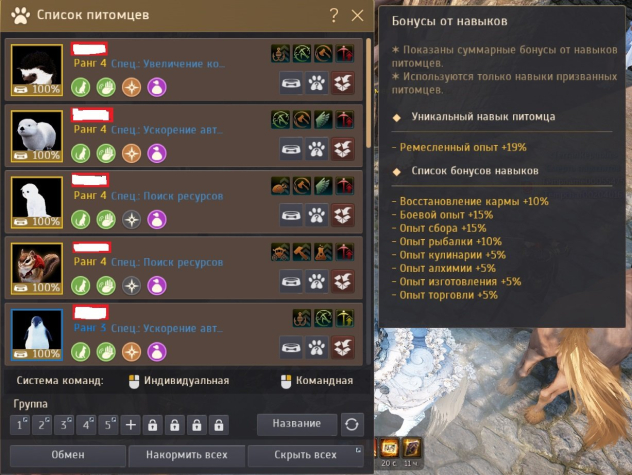Screen dimensions: 632x475
Task: Click green cat icon on penguin row
Action: tap(81, 352)
